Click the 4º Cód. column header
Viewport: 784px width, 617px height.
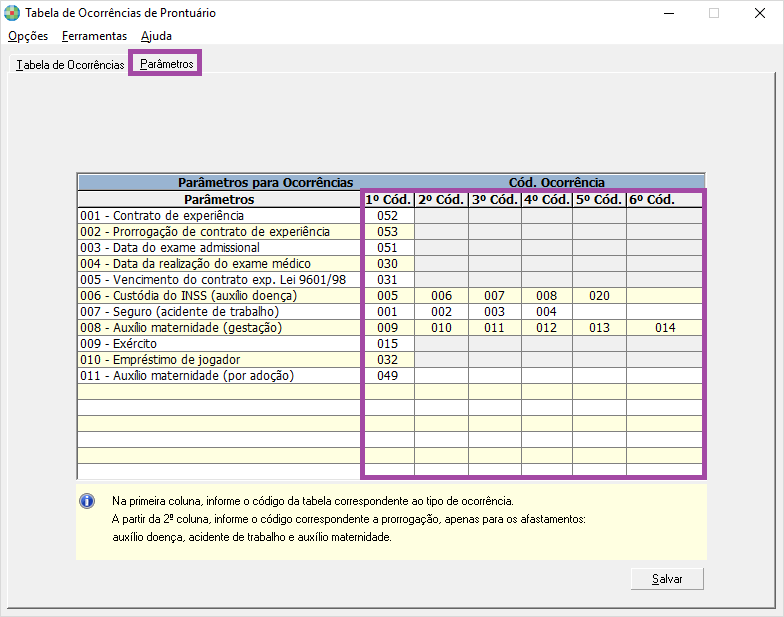coord(547,200)
